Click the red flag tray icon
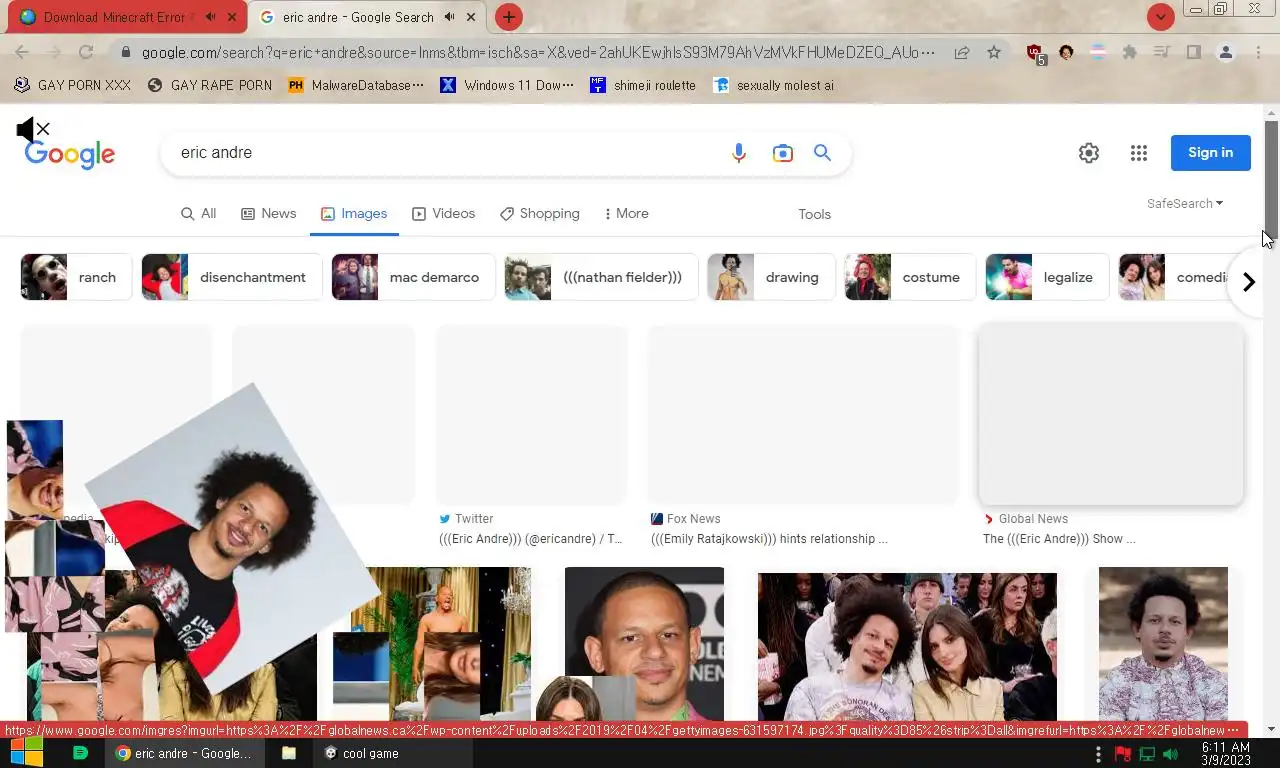The height and width of the screenshot is (768, 1280). tap(1122, 754)
